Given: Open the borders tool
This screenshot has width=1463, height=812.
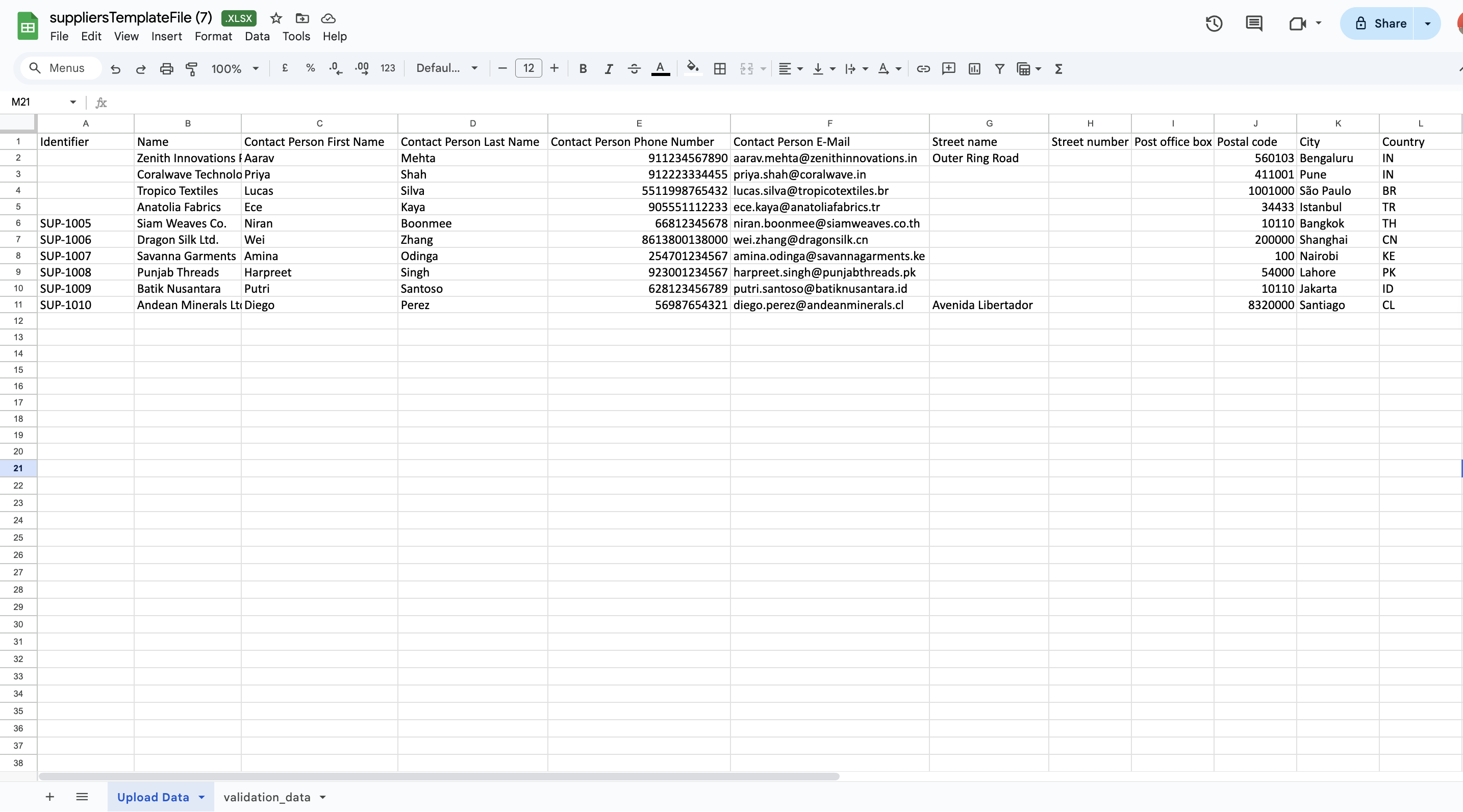Looking at the screenshot, I should point(720,69).
